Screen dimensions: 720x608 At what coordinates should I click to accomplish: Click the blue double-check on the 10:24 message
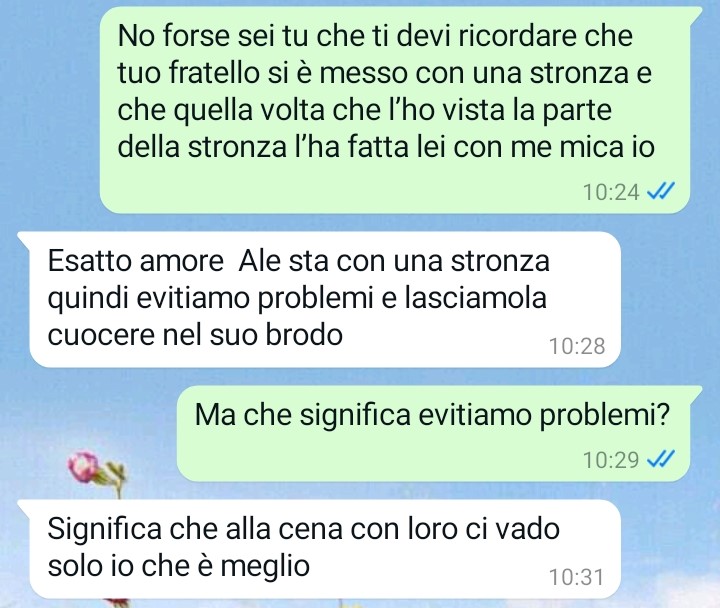tap(661, 191)
